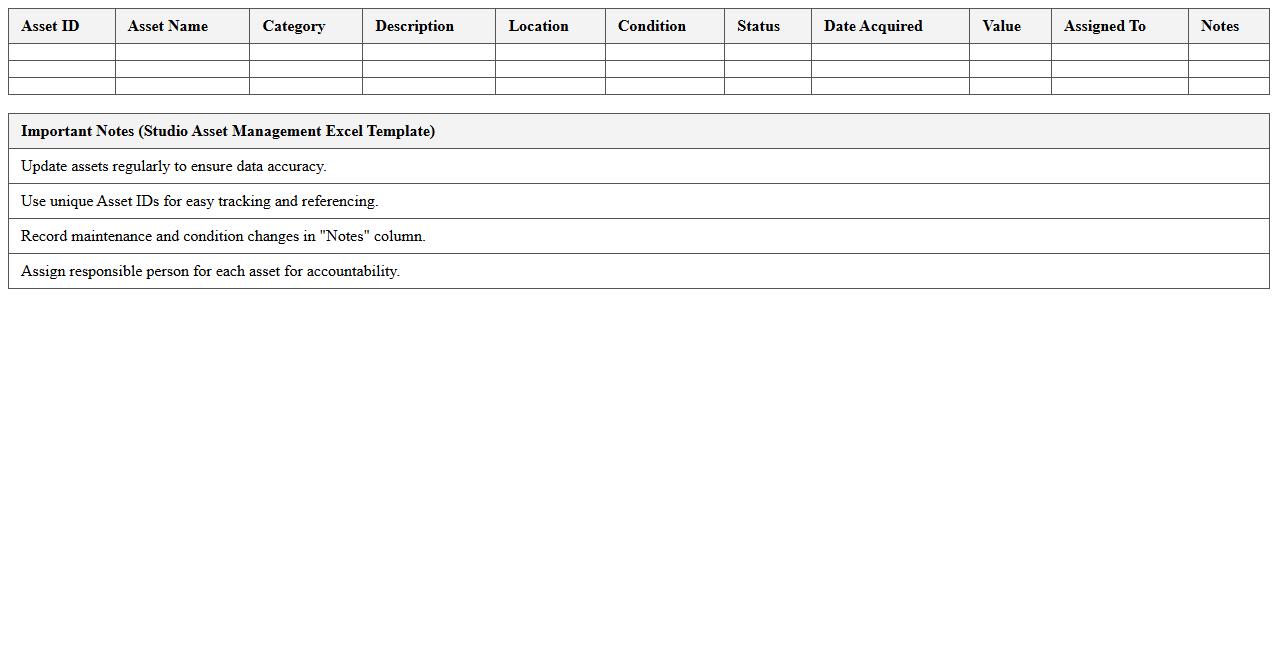This screenshot has width=1278, height=650.
Task: Click the Asset ID column header
Action: (x=50, y=26)
